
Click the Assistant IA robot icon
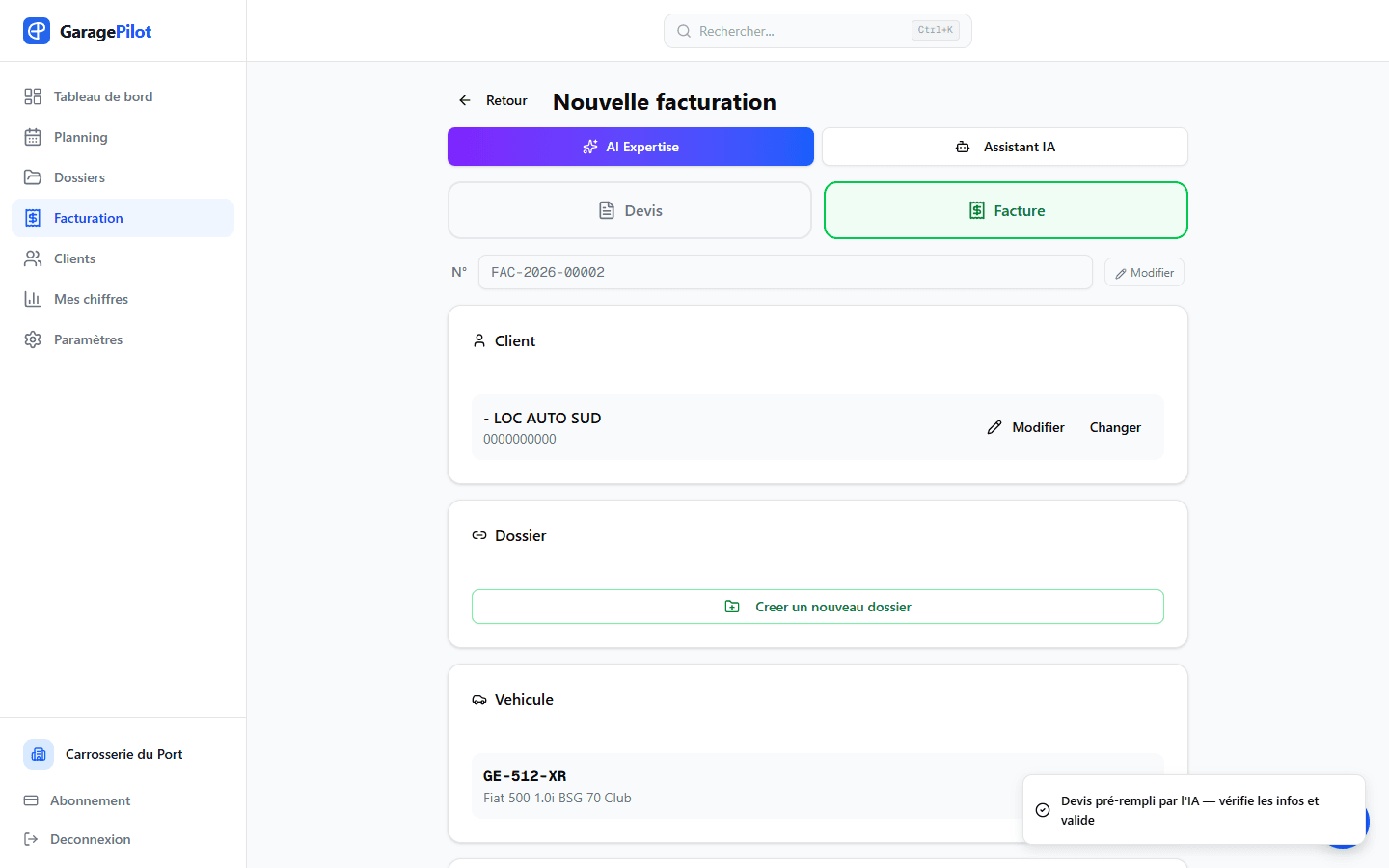coord(963,147)
